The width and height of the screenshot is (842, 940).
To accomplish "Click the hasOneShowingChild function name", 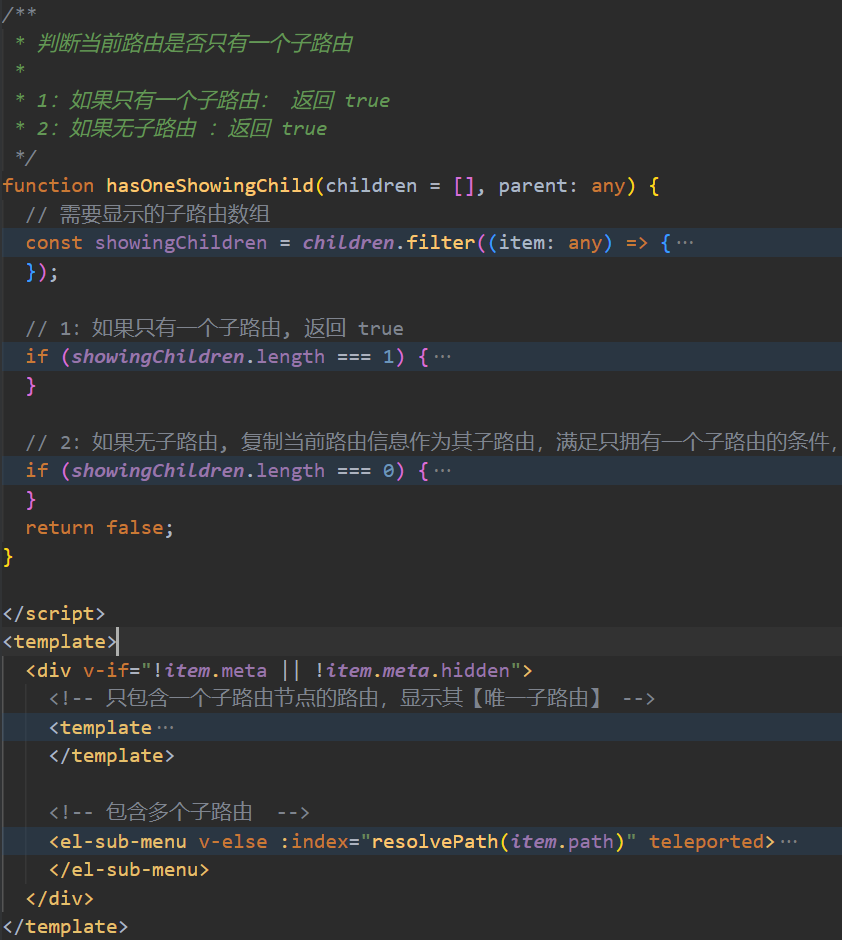I will [x=212, y=186].
